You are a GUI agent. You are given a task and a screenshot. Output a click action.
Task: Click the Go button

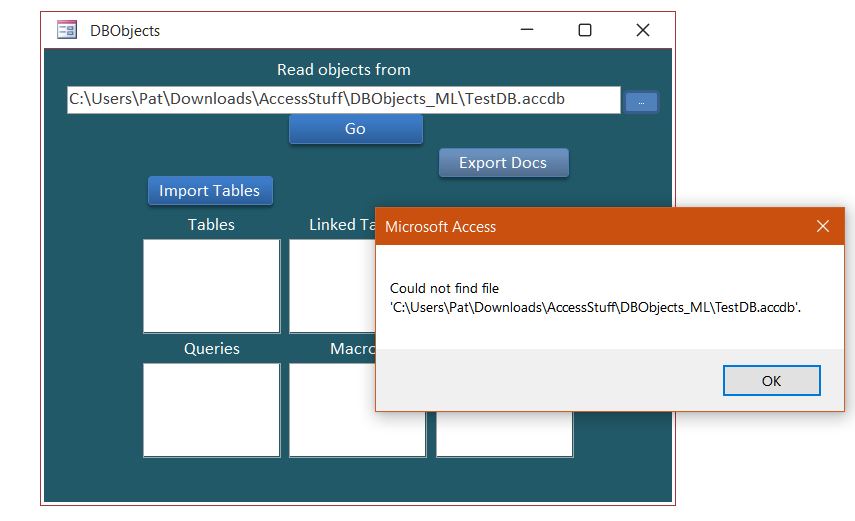[x=356, y=129]
